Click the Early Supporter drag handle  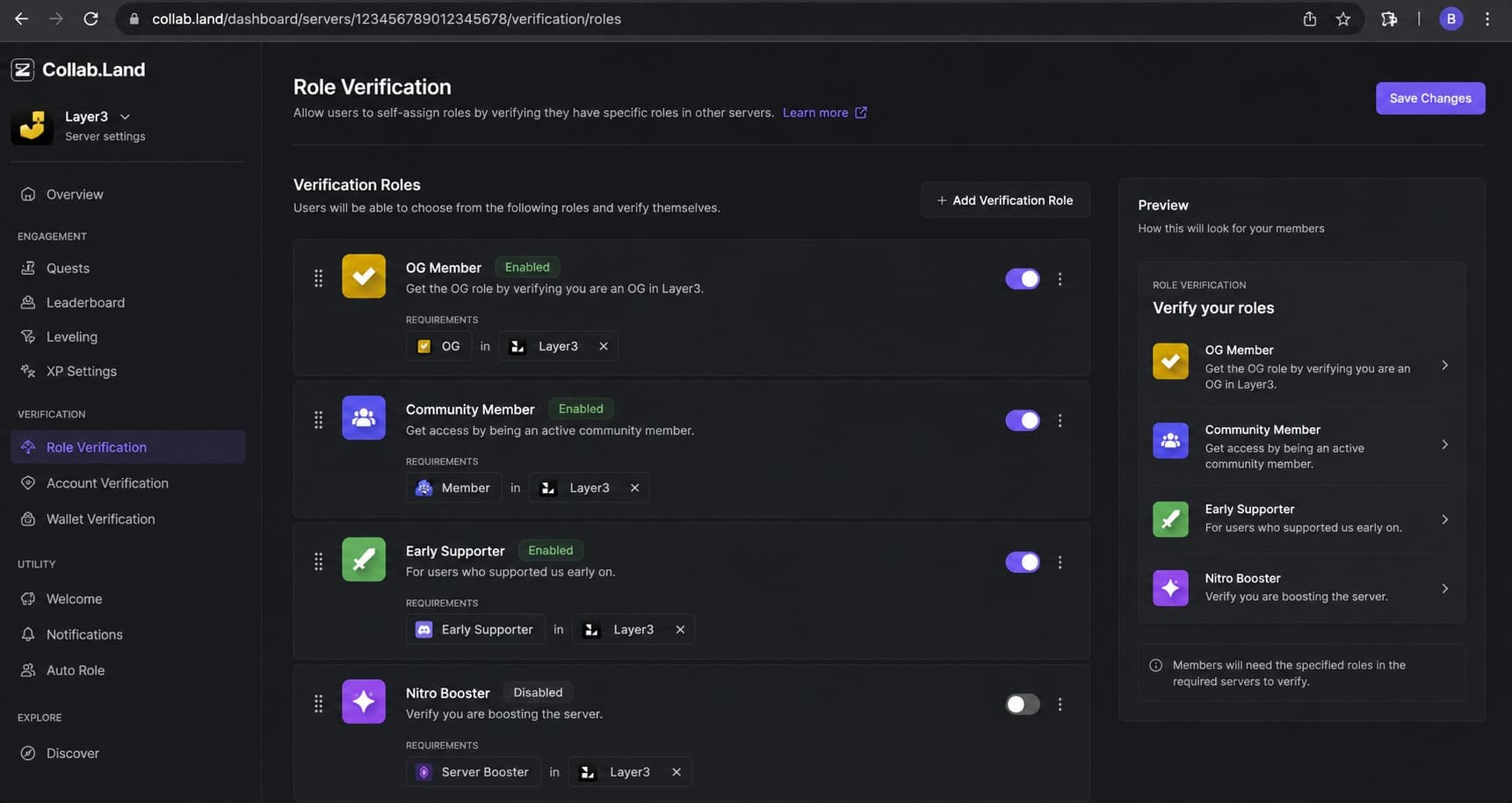(318, 562)
